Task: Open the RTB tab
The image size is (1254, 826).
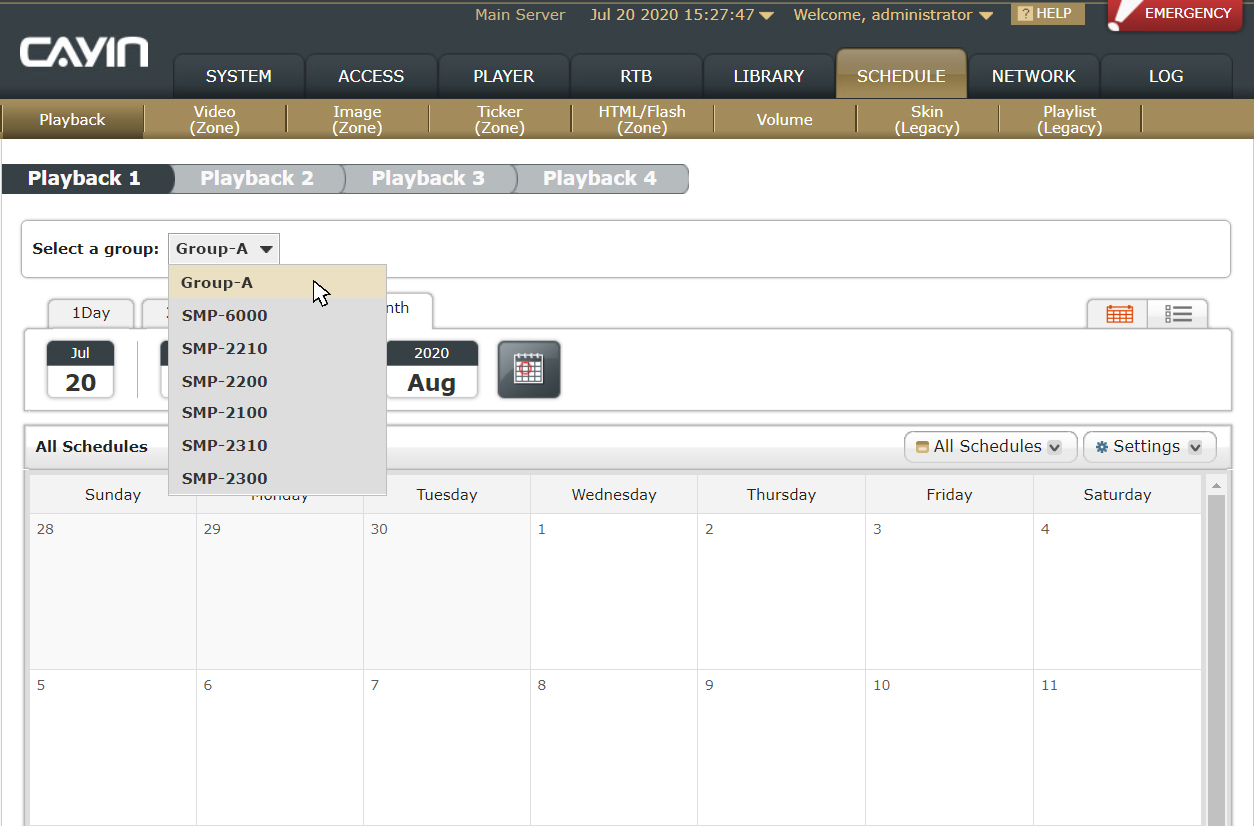Action: click(636, 76)
